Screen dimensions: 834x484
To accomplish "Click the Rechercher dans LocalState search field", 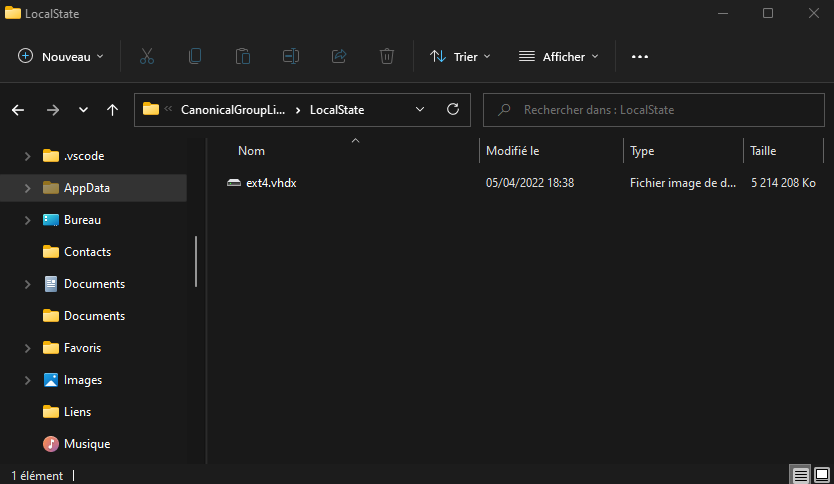I will coord(654,110).
